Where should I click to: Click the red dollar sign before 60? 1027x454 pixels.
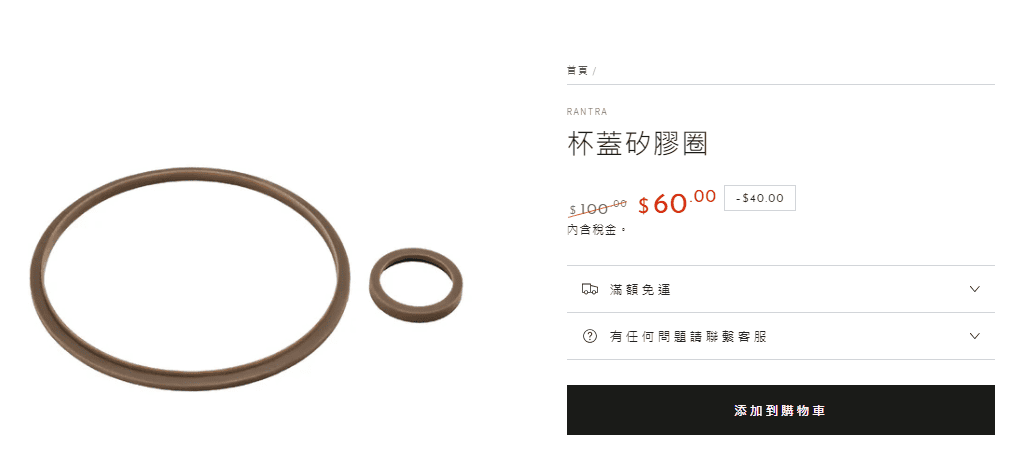(644, 206)
